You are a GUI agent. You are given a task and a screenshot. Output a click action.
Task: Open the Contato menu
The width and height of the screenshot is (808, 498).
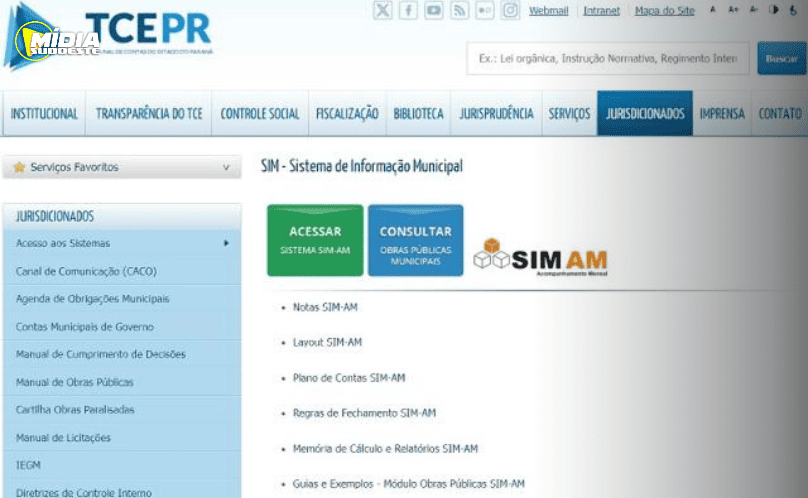tap(780, 113)
